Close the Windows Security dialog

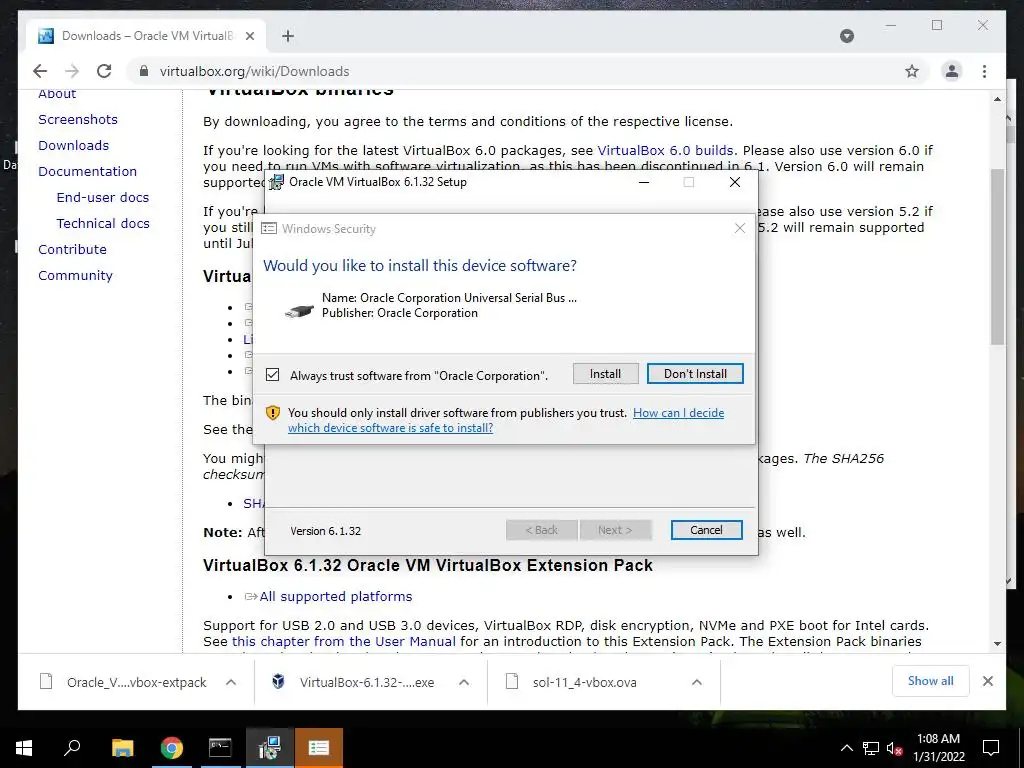(x=739, y=228)
